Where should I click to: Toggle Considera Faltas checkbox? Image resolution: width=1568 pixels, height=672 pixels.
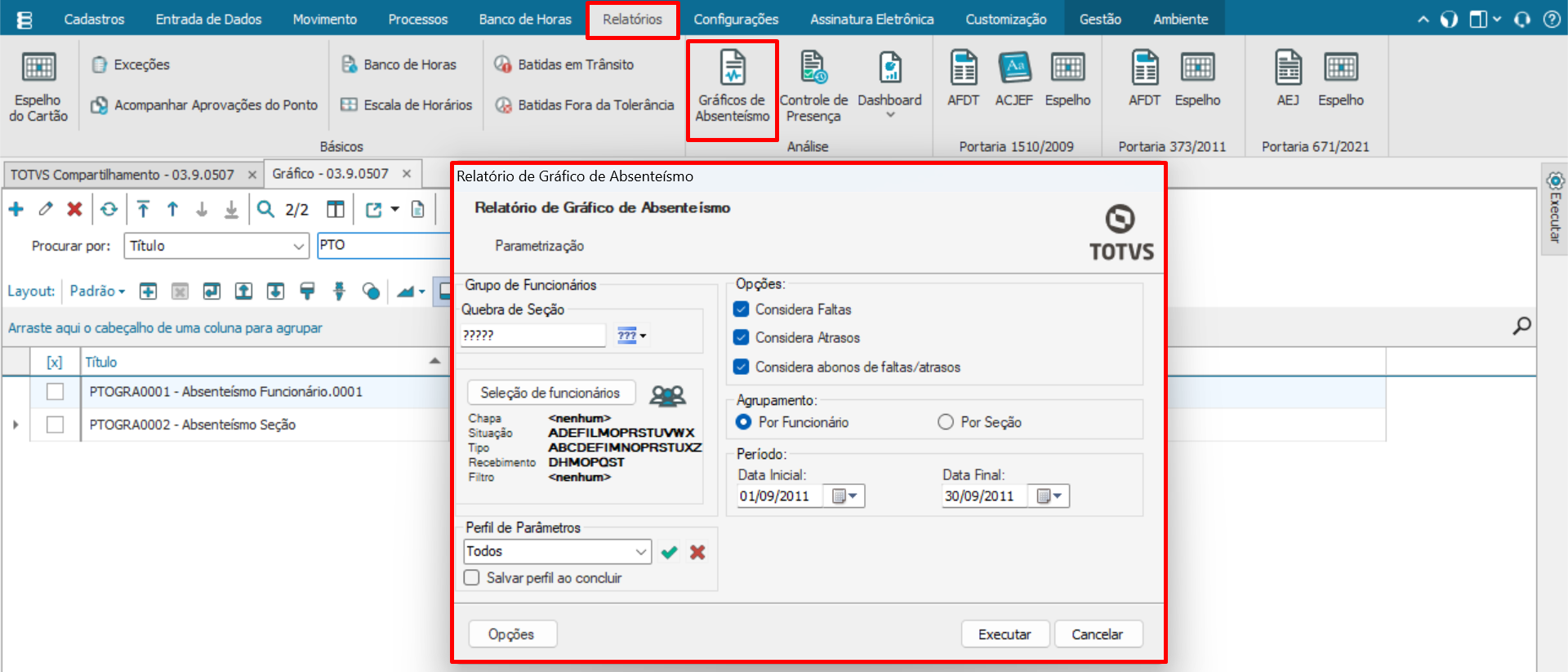coord(741,309)
